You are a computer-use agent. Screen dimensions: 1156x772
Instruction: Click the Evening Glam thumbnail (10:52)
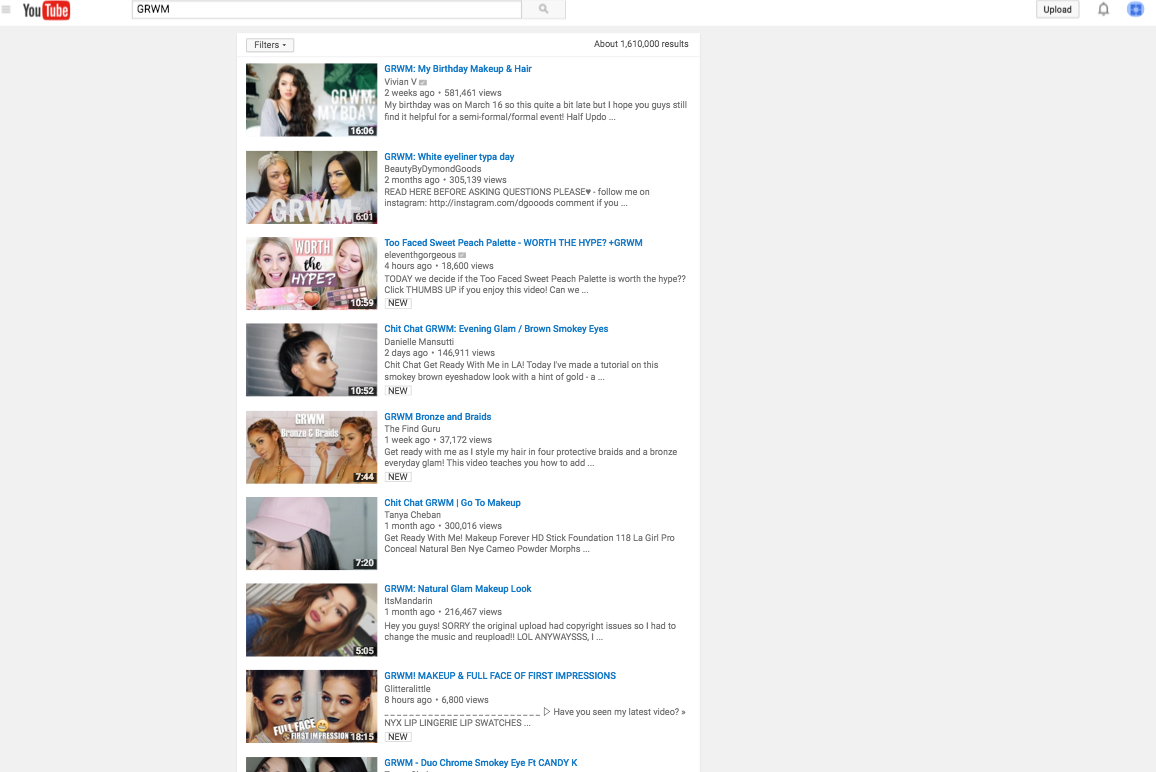311,360
